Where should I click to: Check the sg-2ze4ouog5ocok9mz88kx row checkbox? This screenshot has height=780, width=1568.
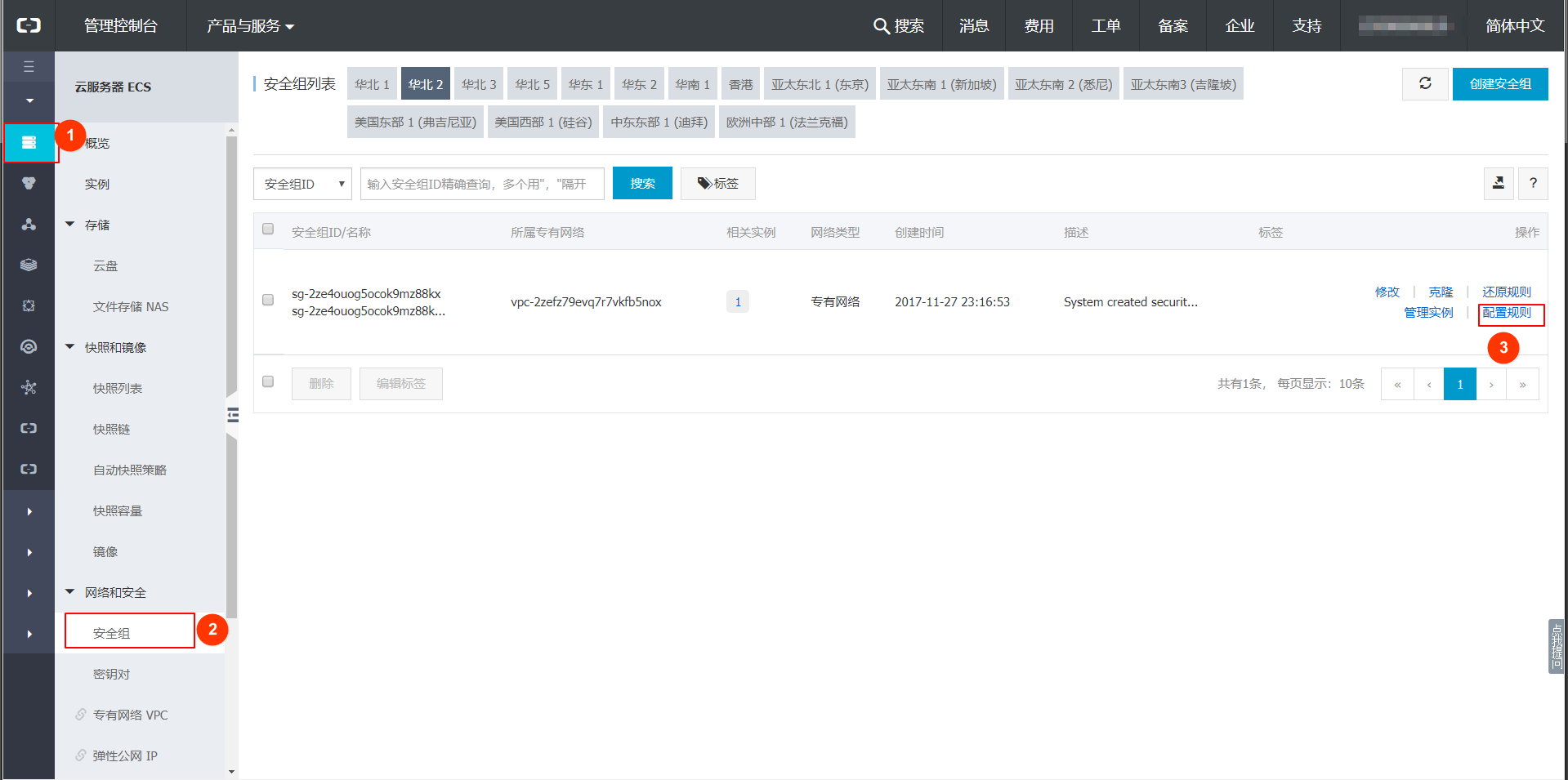268,301
